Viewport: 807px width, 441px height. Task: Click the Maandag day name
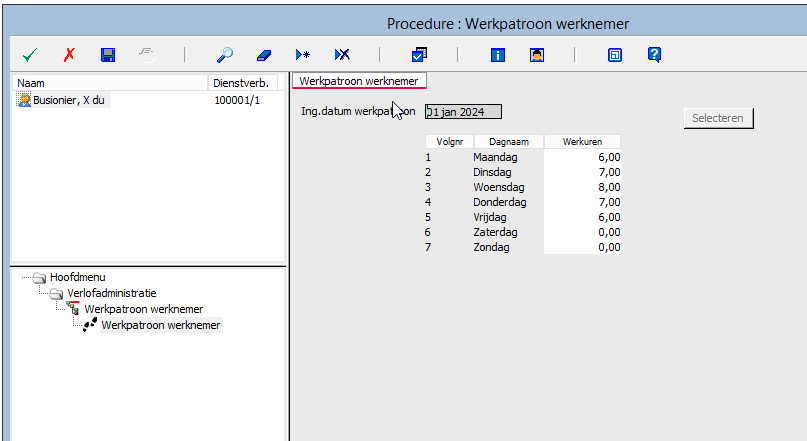495,157
